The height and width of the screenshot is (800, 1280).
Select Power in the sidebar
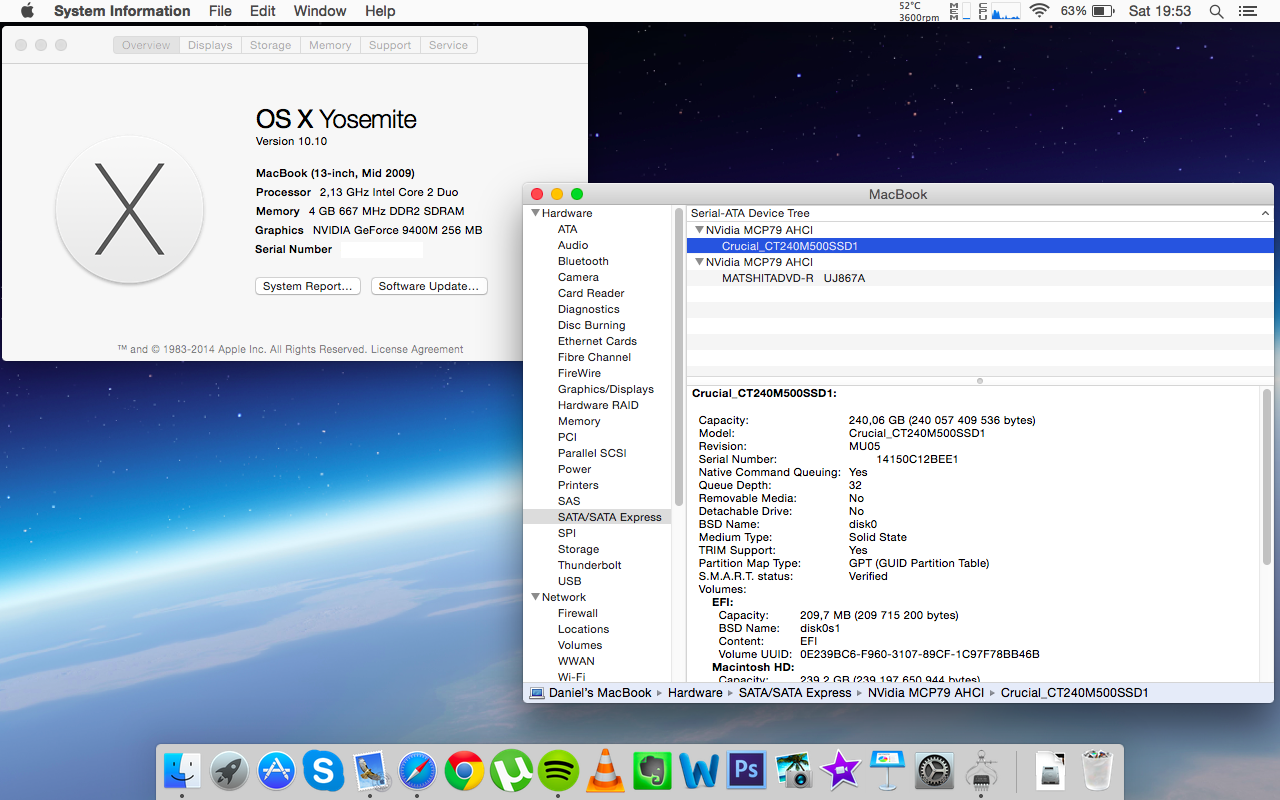[575, 469]
